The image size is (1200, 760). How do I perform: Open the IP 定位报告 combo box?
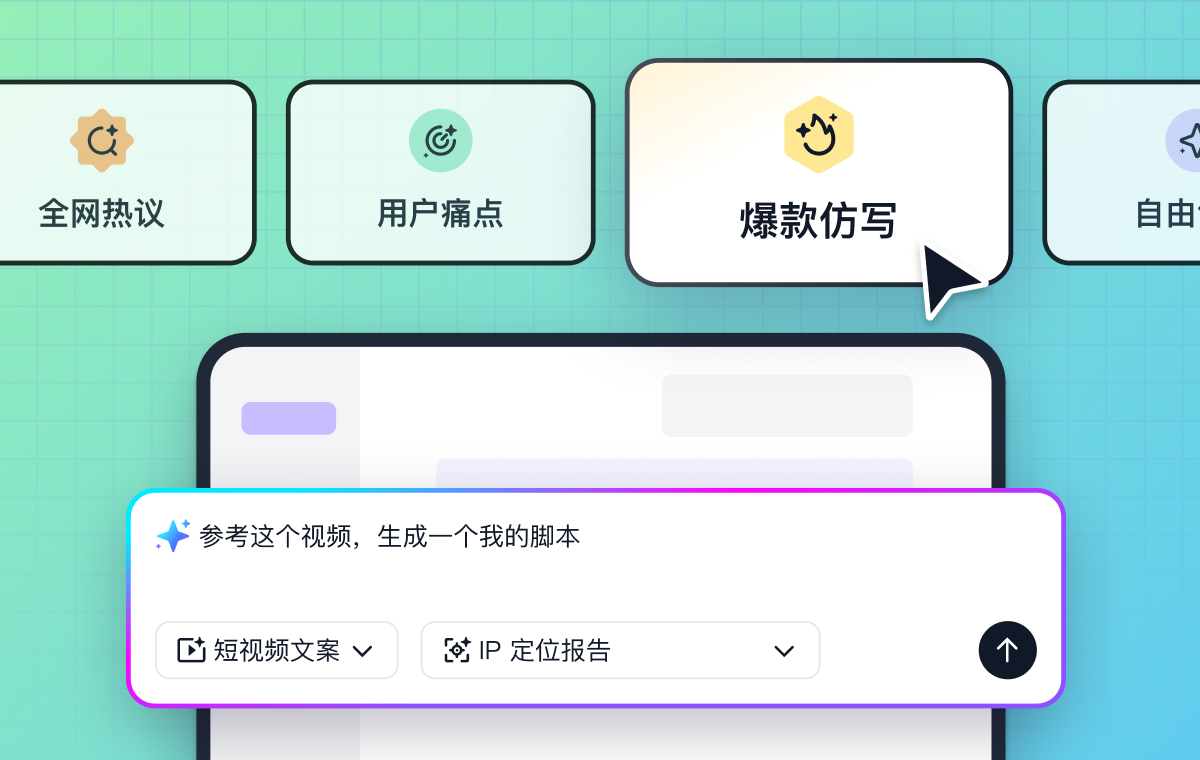pyautogui.click(x=620, y=650)
